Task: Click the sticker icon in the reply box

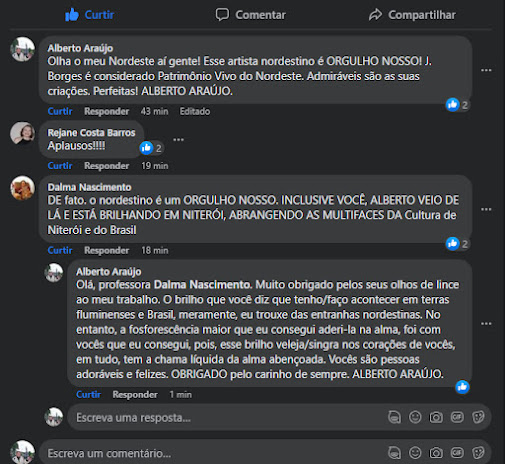Action: coord(478,417)
